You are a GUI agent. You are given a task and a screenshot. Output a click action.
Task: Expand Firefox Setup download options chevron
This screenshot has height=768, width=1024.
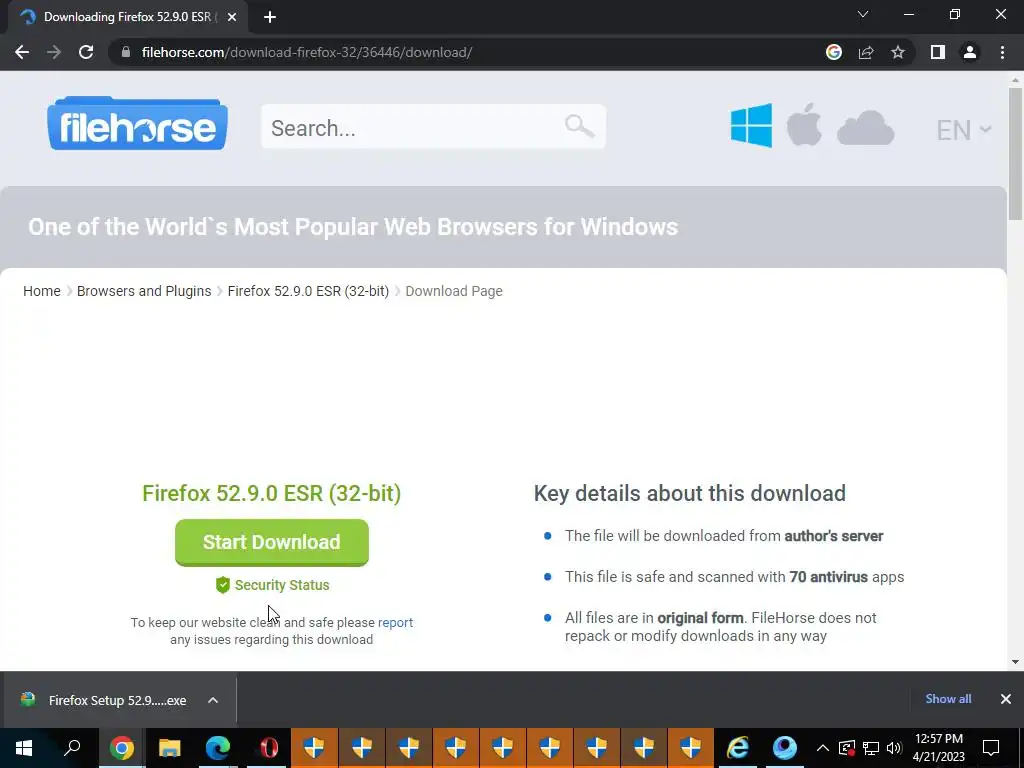pos(213,700)
